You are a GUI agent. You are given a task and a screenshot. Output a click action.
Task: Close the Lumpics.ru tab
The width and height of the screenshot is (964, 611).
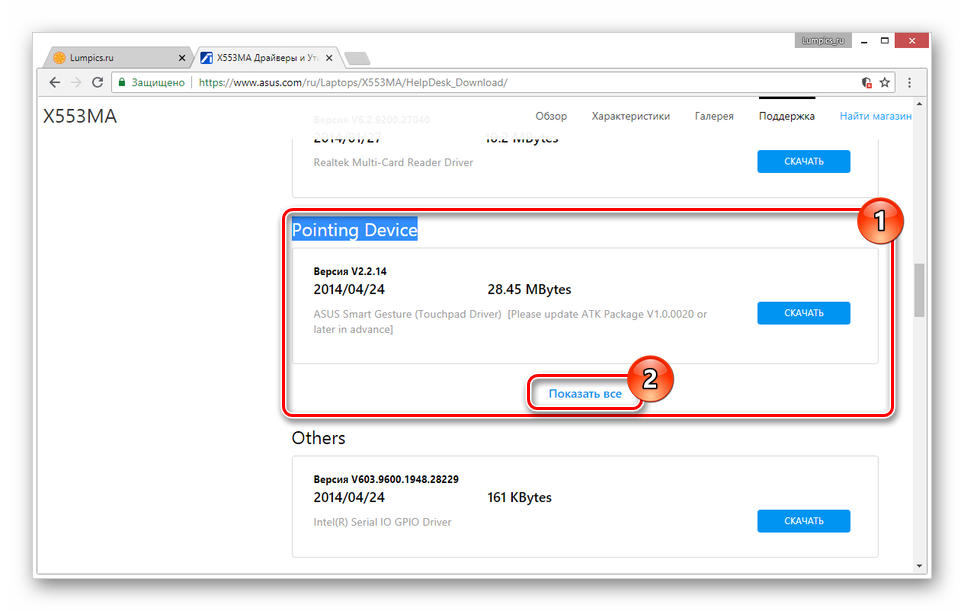point(182,57)
